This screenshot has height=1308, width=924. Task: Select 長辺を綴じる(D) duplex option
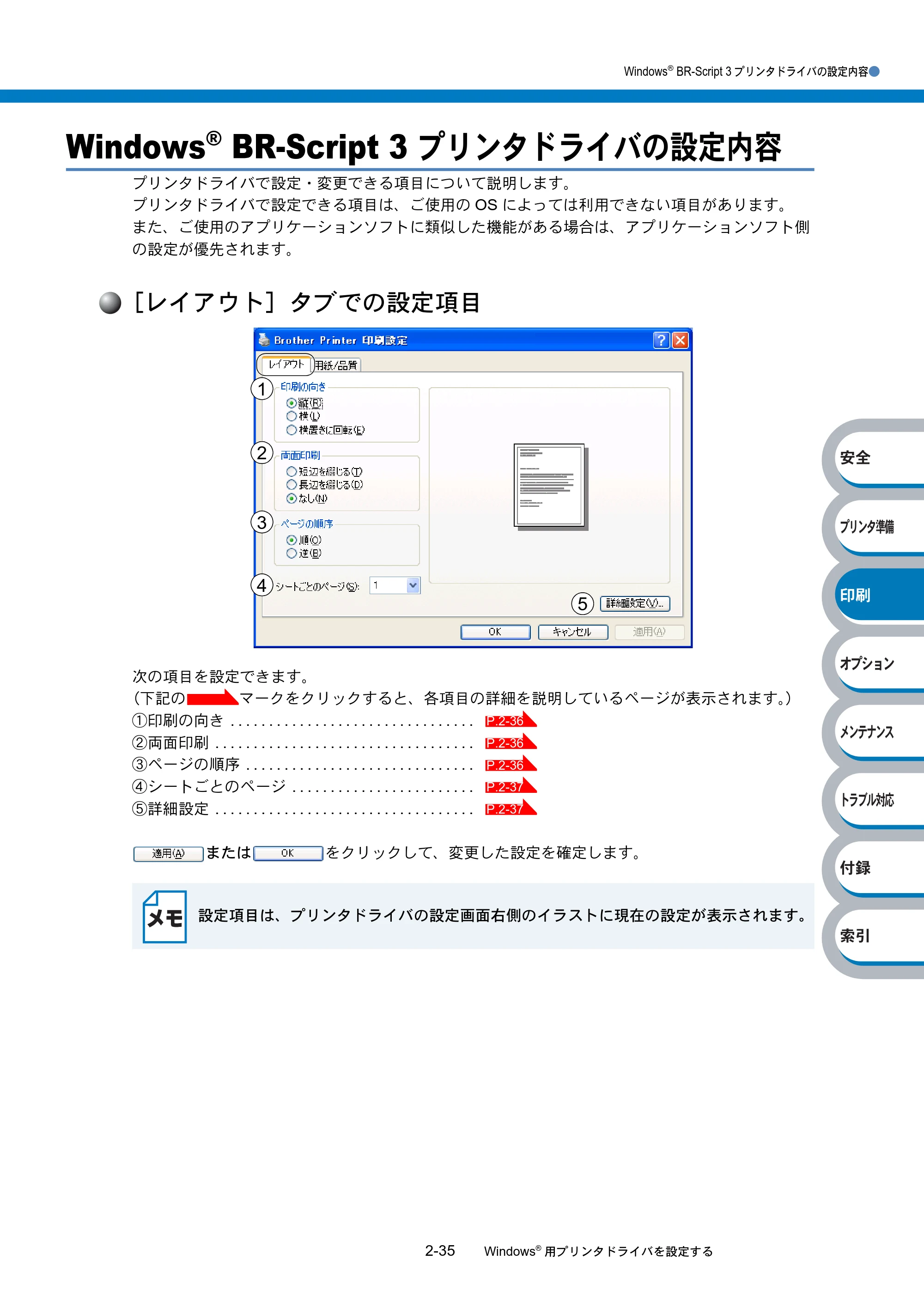[x=291, y=485]
